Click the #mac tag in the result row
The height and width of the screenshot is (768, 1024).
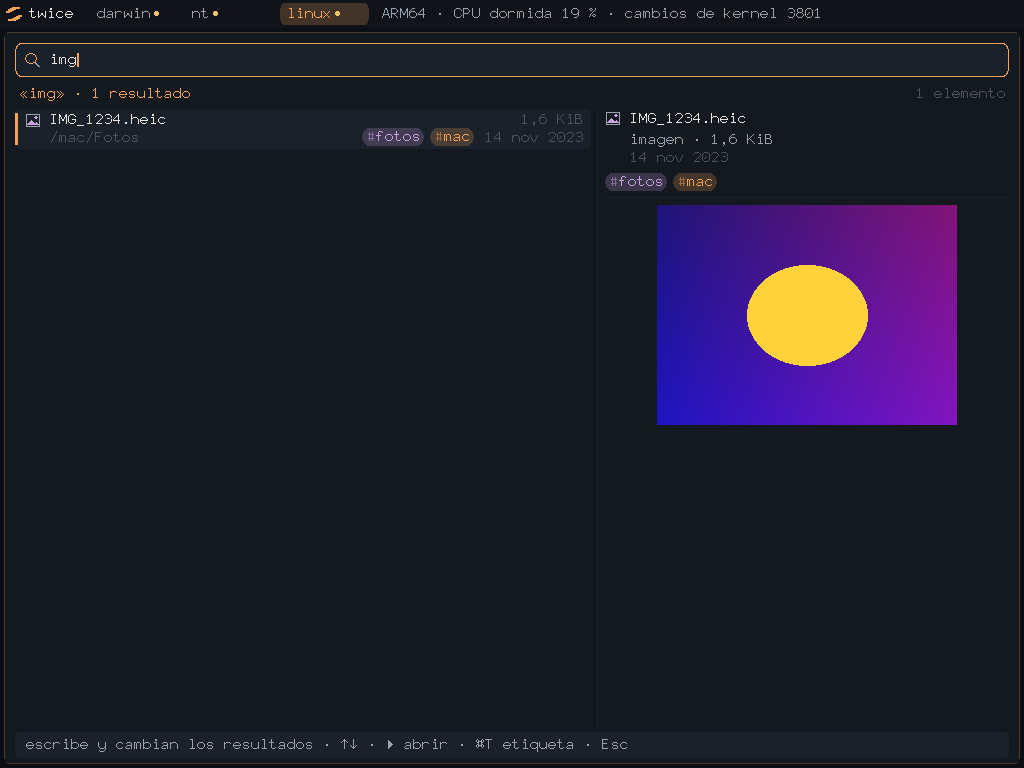click(x=452, y=137)
